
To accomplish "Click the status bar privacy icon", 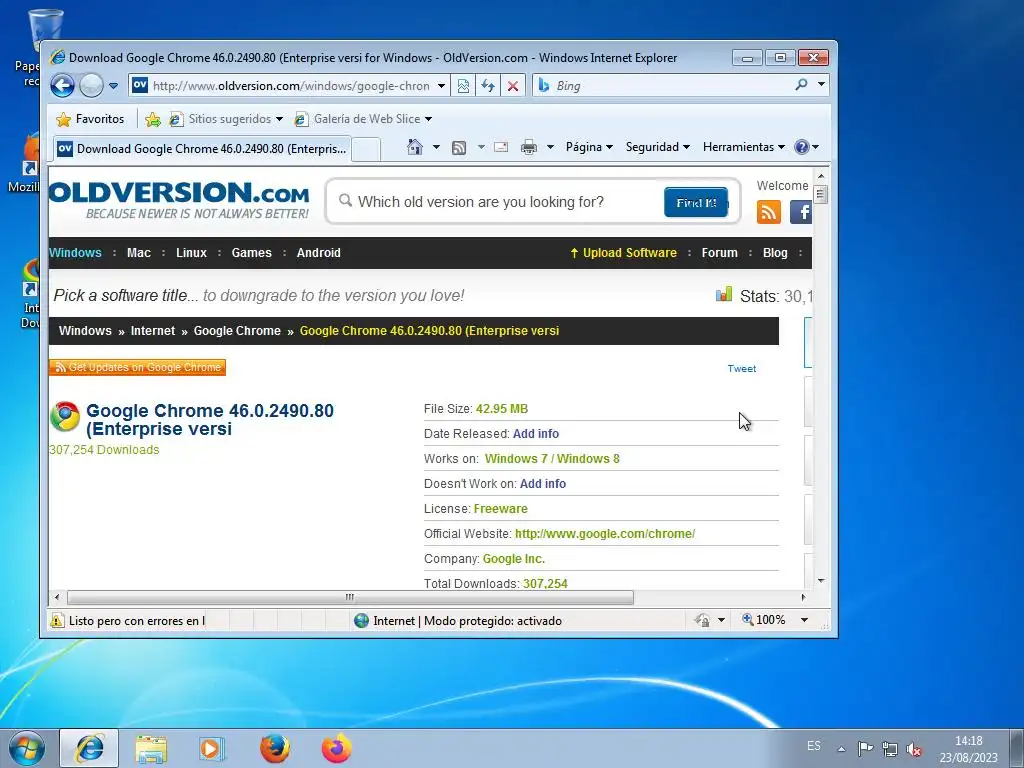I will (703, 620).
